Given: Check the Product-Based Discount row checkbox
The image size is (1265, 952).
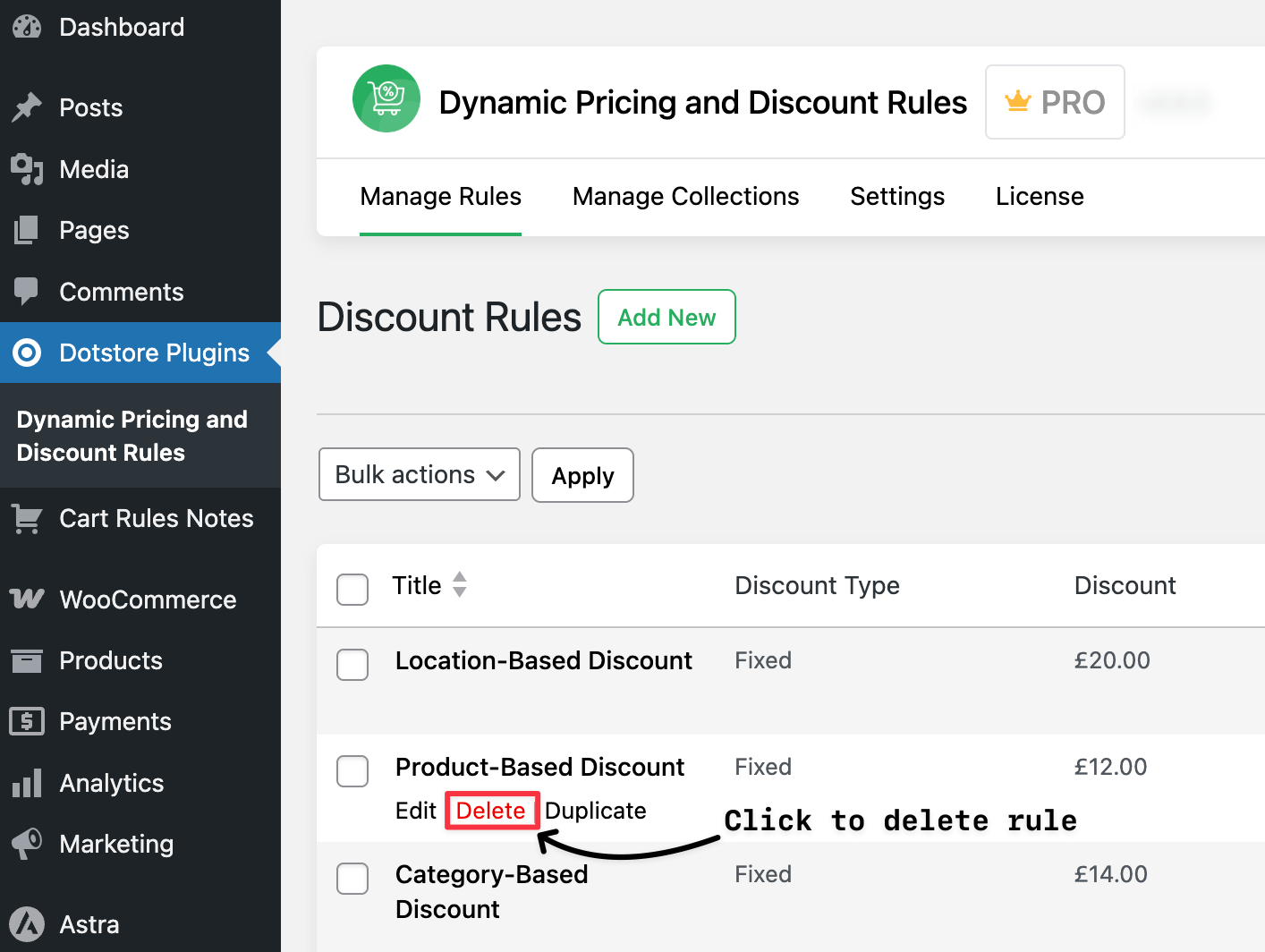Looking at the screenshot, I should pyautogui.click(x=352, y=771).
